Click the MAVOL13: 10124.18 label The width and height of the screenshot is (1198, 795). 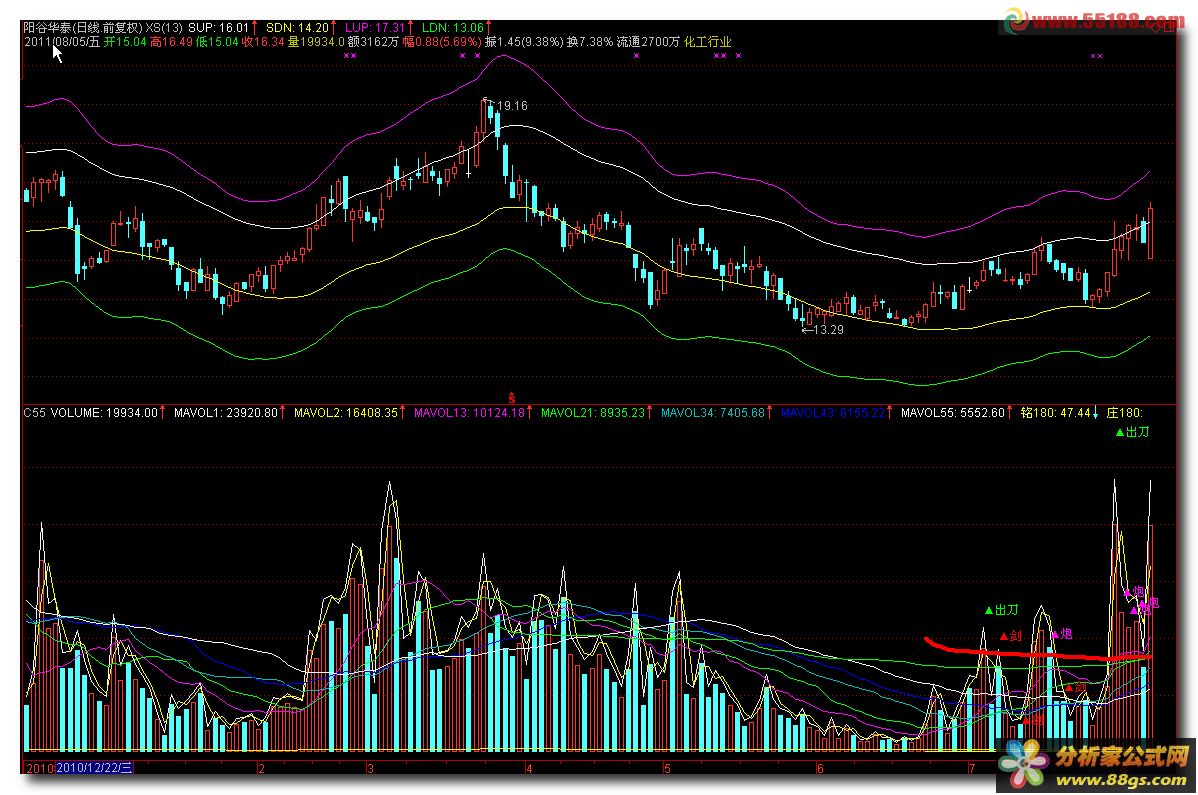469,412
